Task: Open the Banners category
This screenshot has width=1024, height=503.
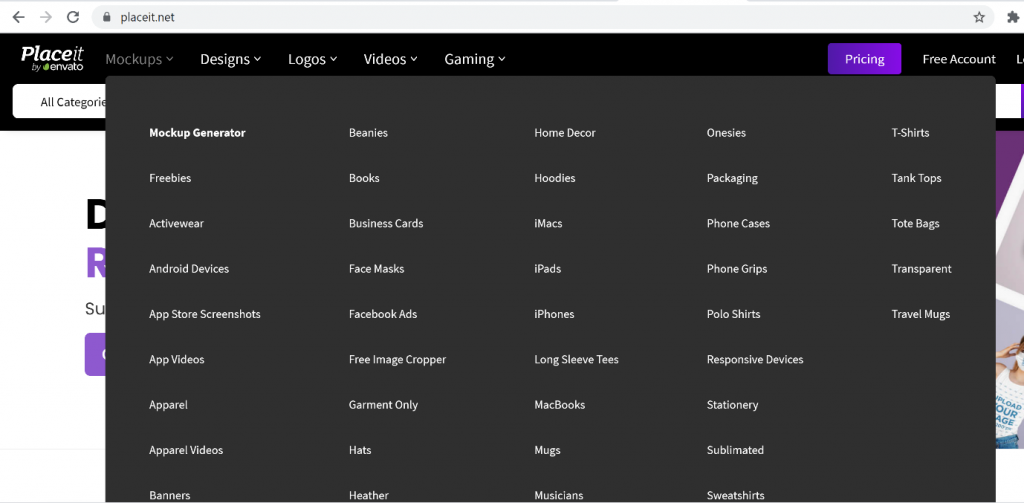Action: point(169,495)
